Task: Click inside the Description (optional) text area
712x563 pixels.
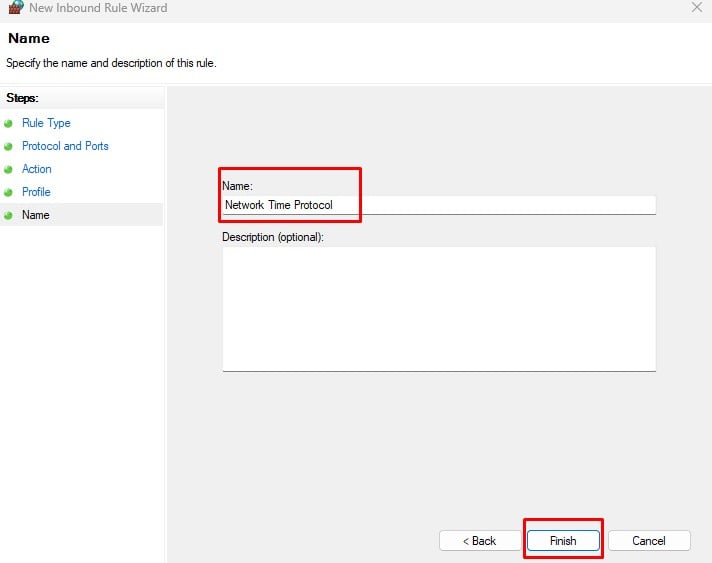Action: click(439, 309)
